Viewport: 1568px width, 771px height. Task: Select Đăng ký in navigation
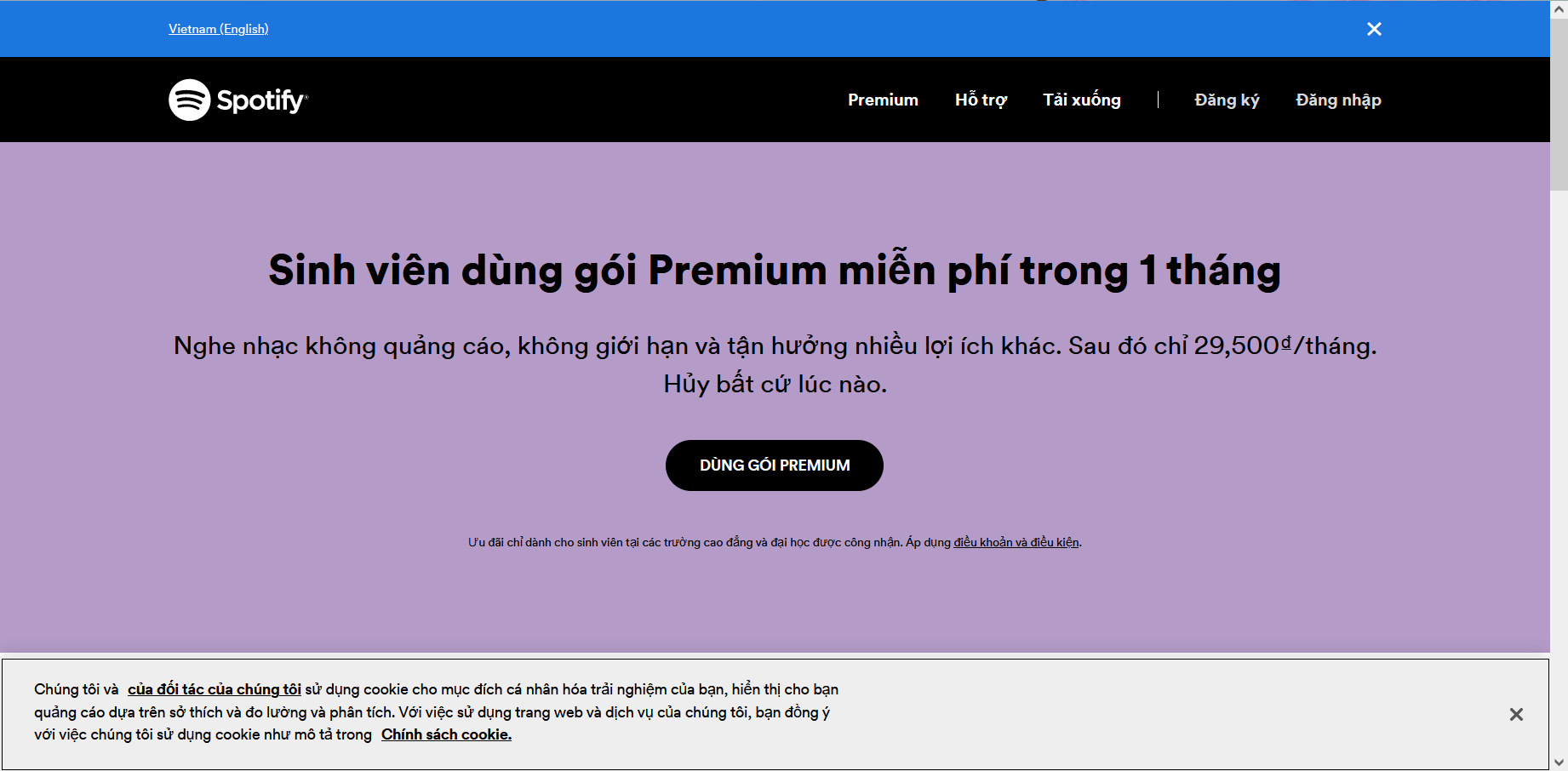(1227, 100)
